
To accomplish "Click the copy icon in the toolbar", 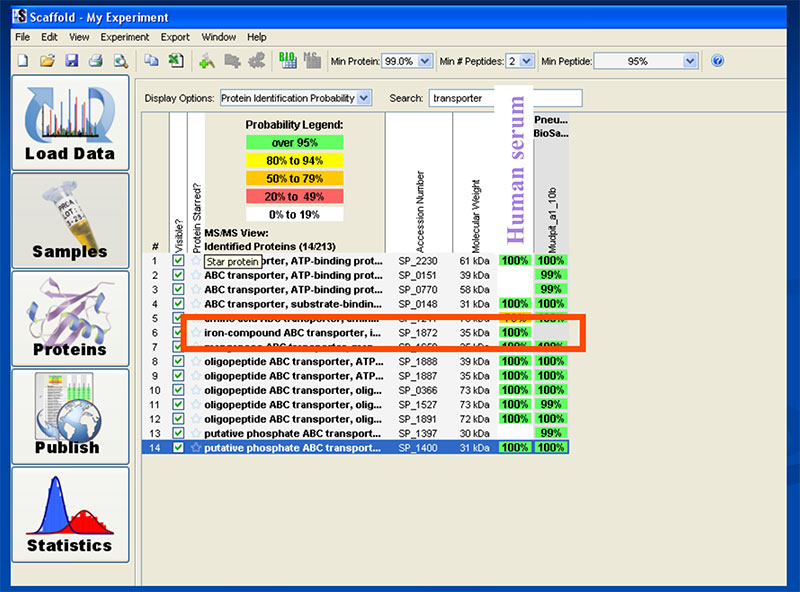I will [151, 60].
